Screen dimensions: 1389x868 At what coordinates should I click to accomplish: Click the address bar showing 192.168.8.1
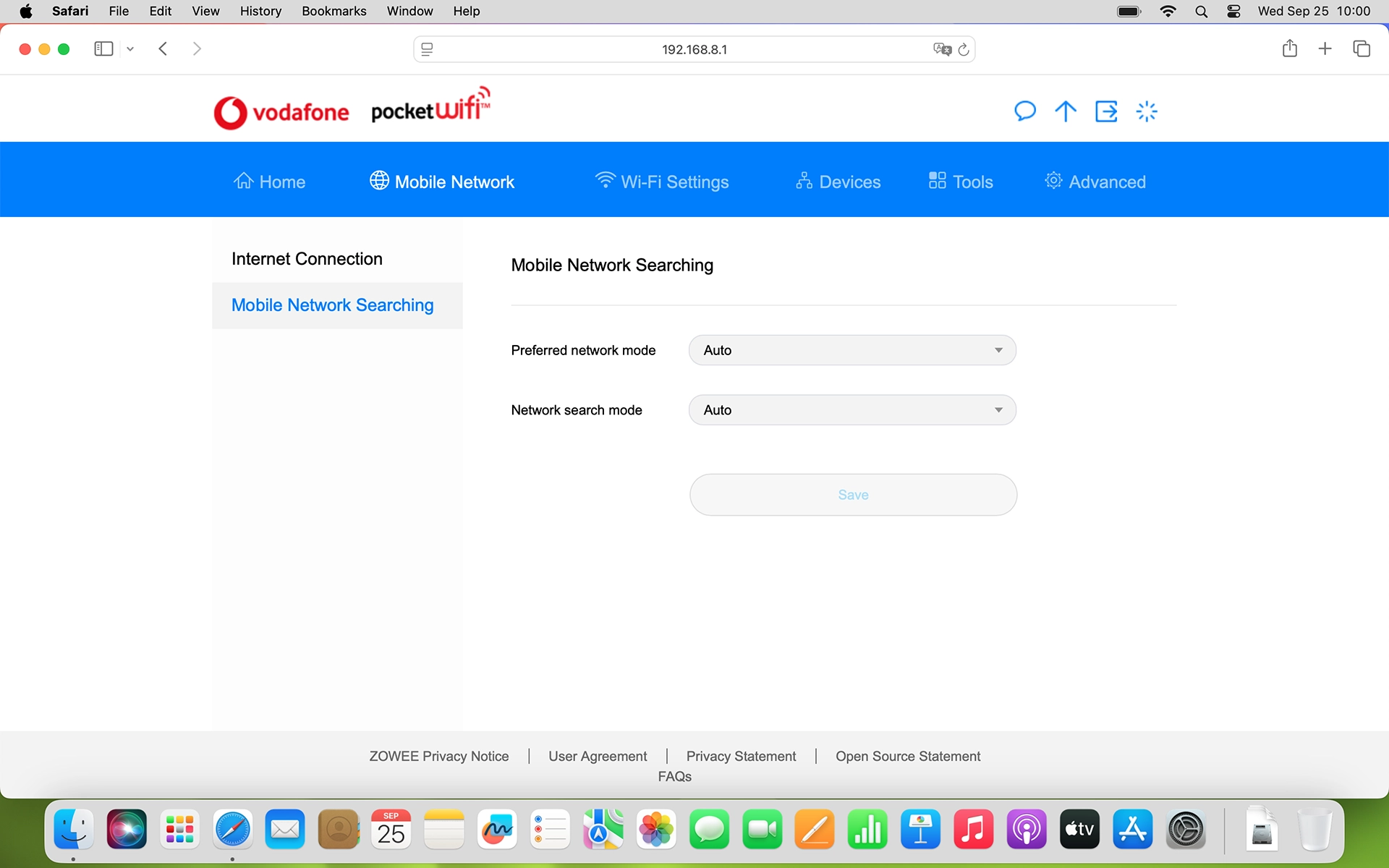point(694,48)
